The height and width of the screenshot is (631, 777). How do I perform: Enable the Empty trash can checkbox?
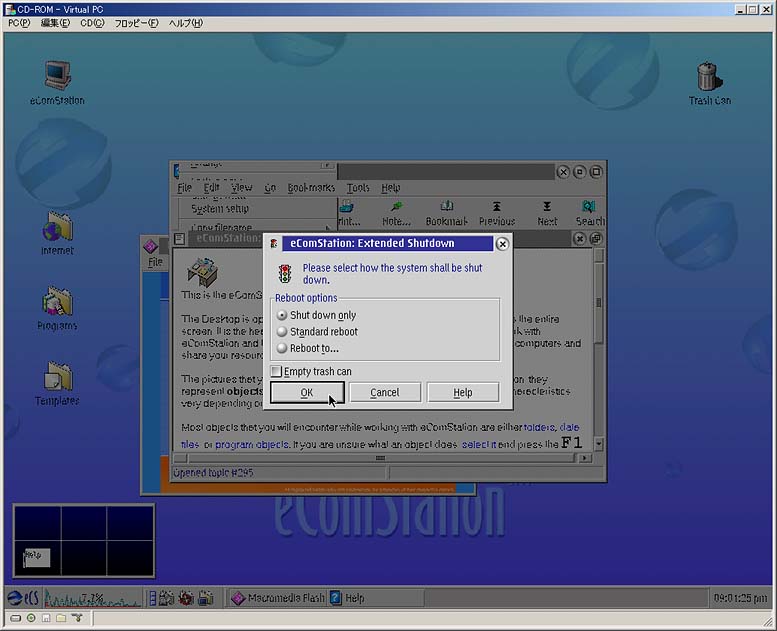[311, 371]
